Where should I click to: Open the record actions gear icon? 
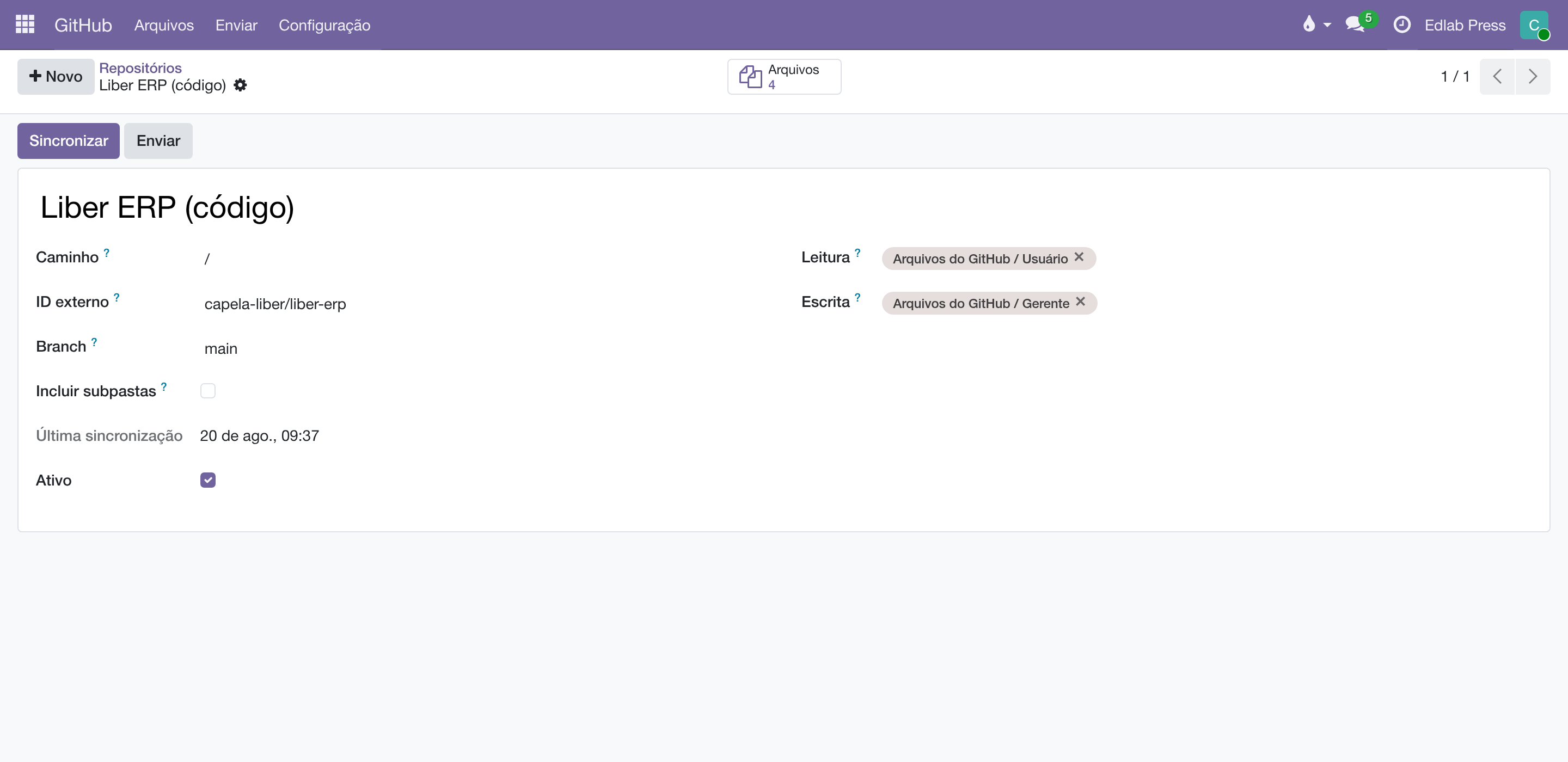[x=240, y=85]
